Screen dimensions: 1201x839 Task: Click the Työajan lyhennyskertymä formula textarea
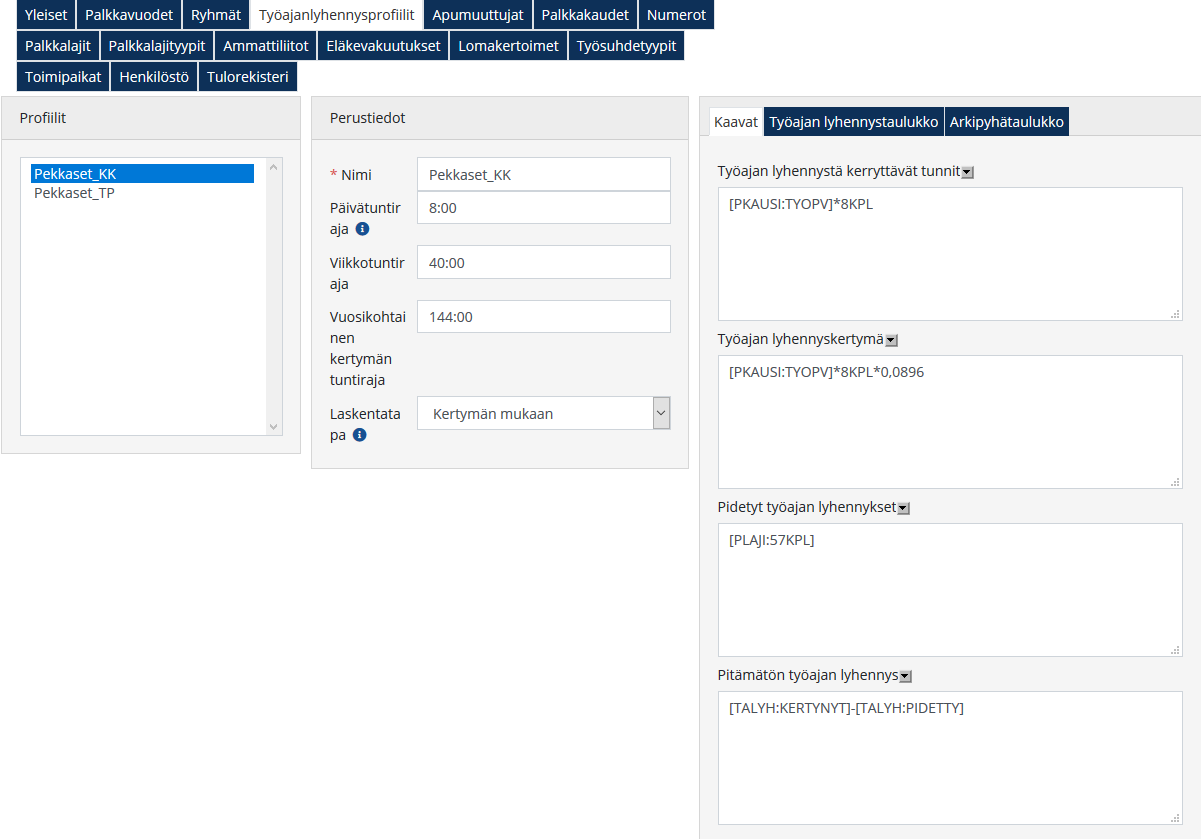point(949,422)
